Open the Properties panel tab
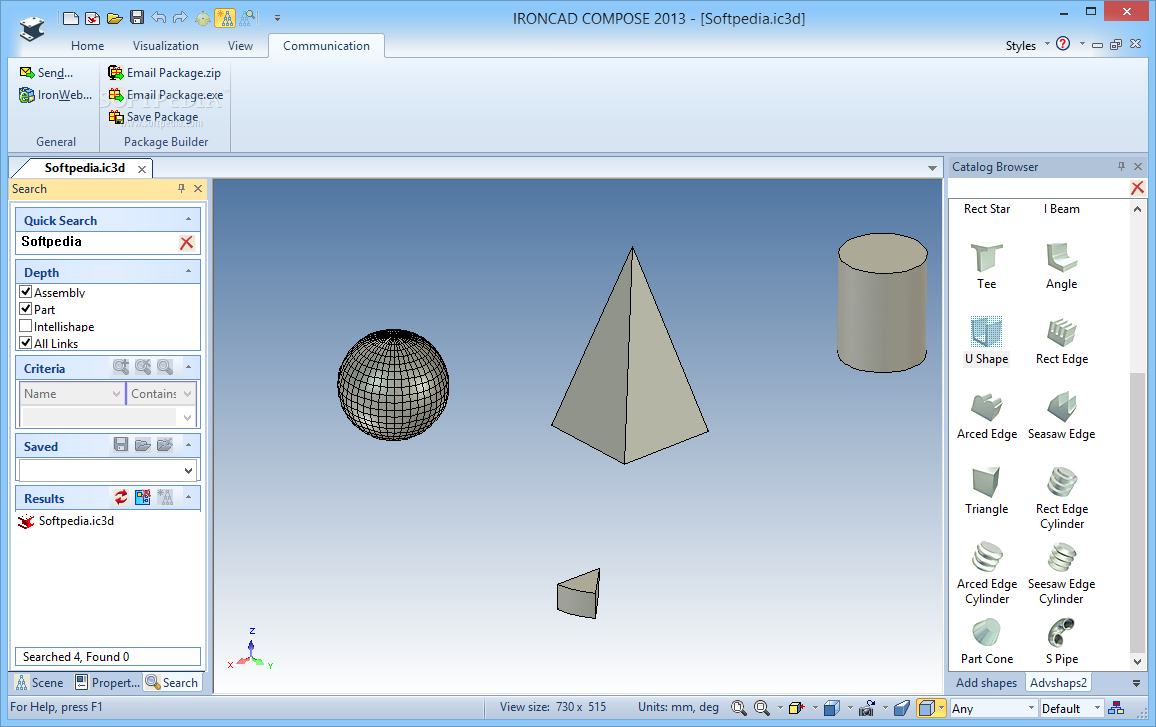 pos(108,683)
